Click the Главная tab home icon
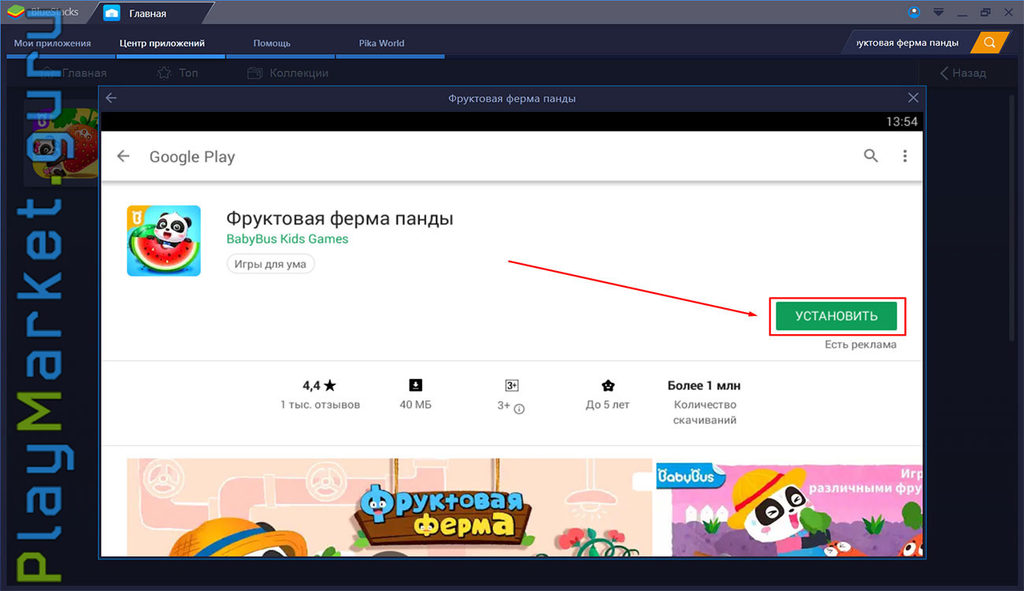The height and width of the screenshot is (591, 1024). coord(112,13)
